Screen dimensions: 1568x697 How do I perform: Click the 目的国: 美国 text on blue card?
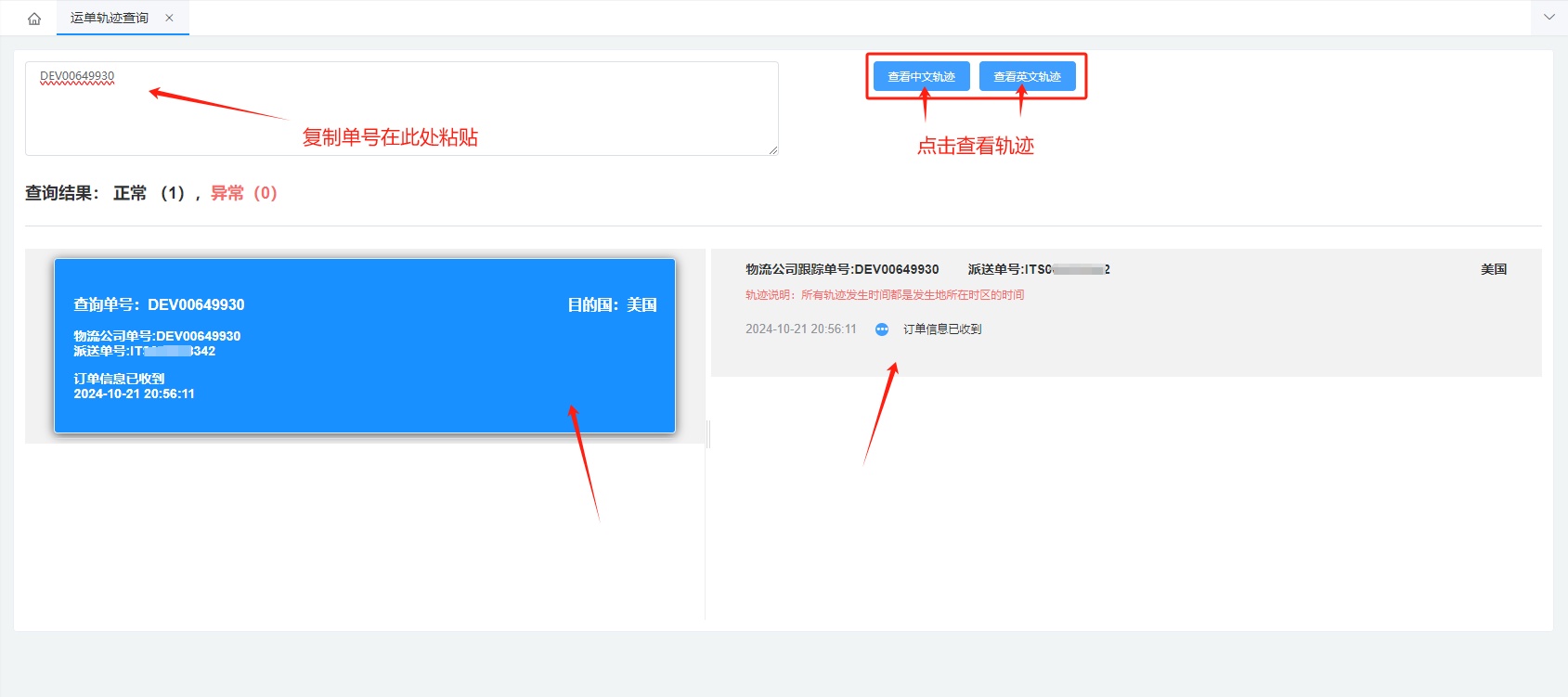612,305
